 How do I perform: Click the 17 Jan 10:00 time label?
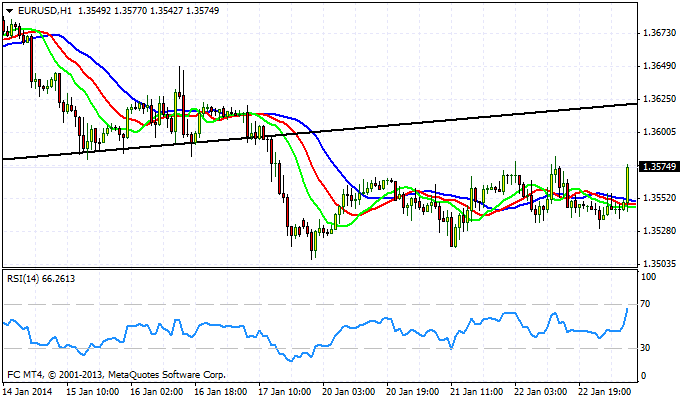click(285, 391)
